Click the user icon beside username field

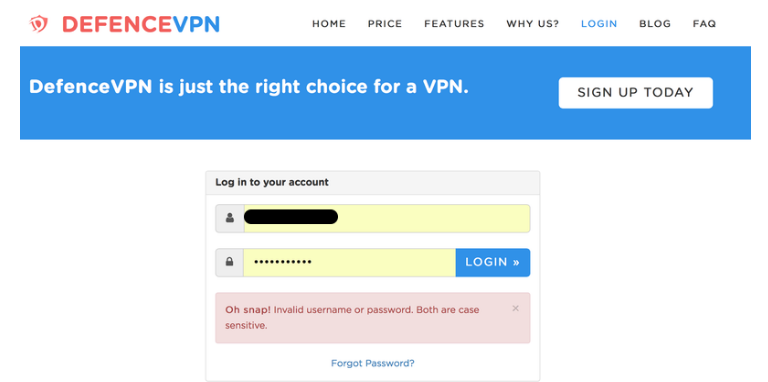tap(230, 218)
